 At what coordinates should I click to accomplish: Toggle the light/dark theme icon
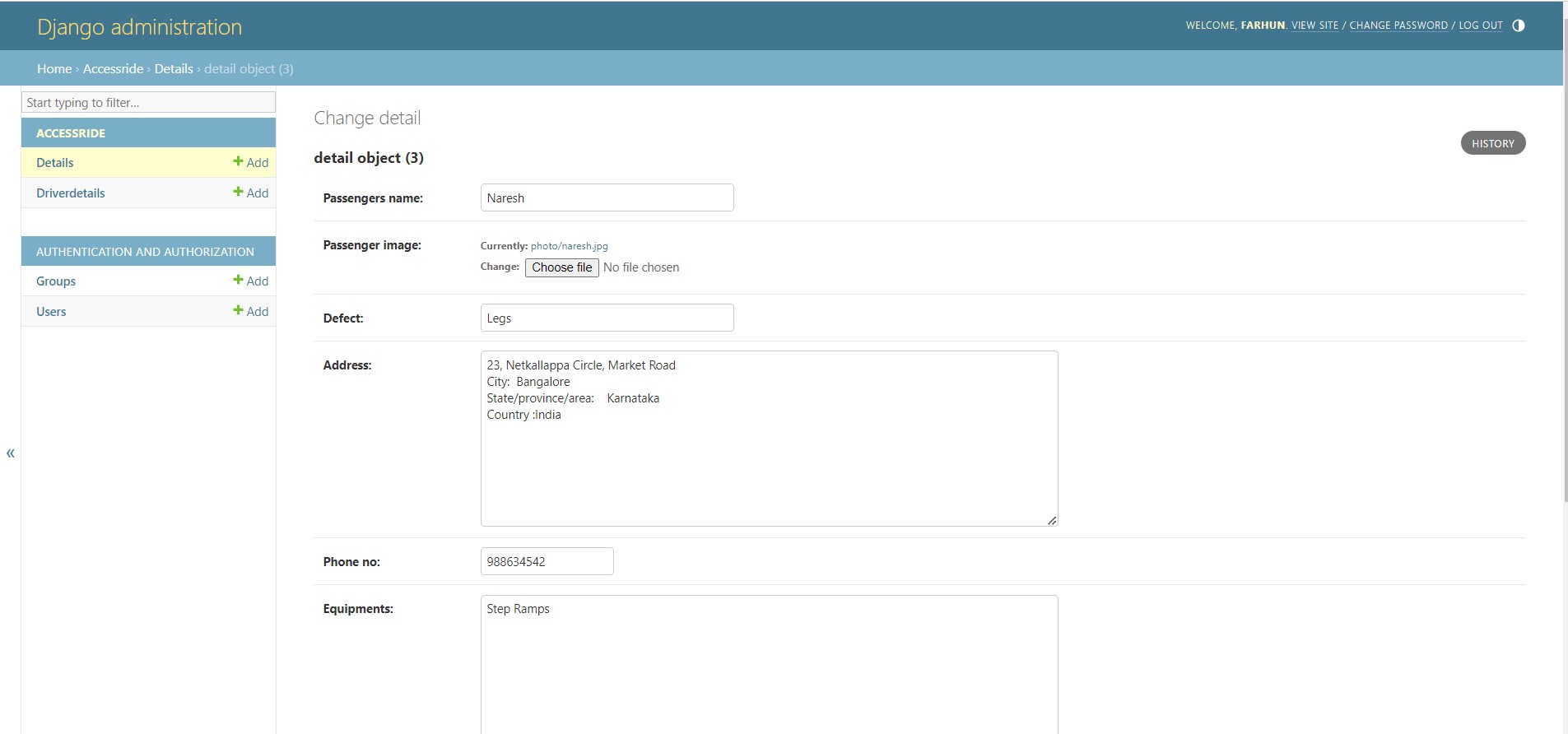coord(1519,26)
